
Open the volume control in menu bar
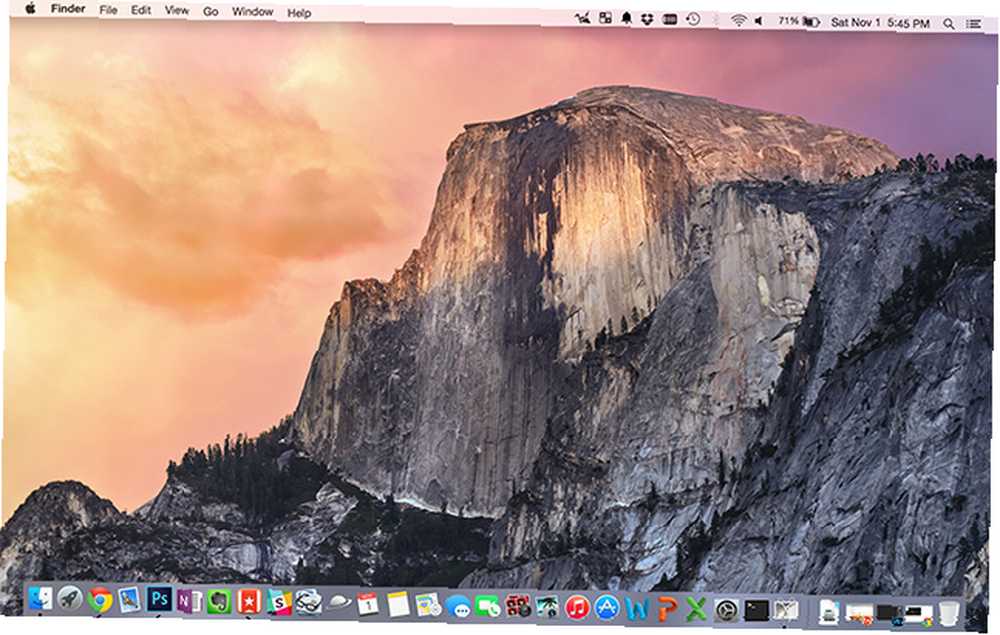[759, 21]
